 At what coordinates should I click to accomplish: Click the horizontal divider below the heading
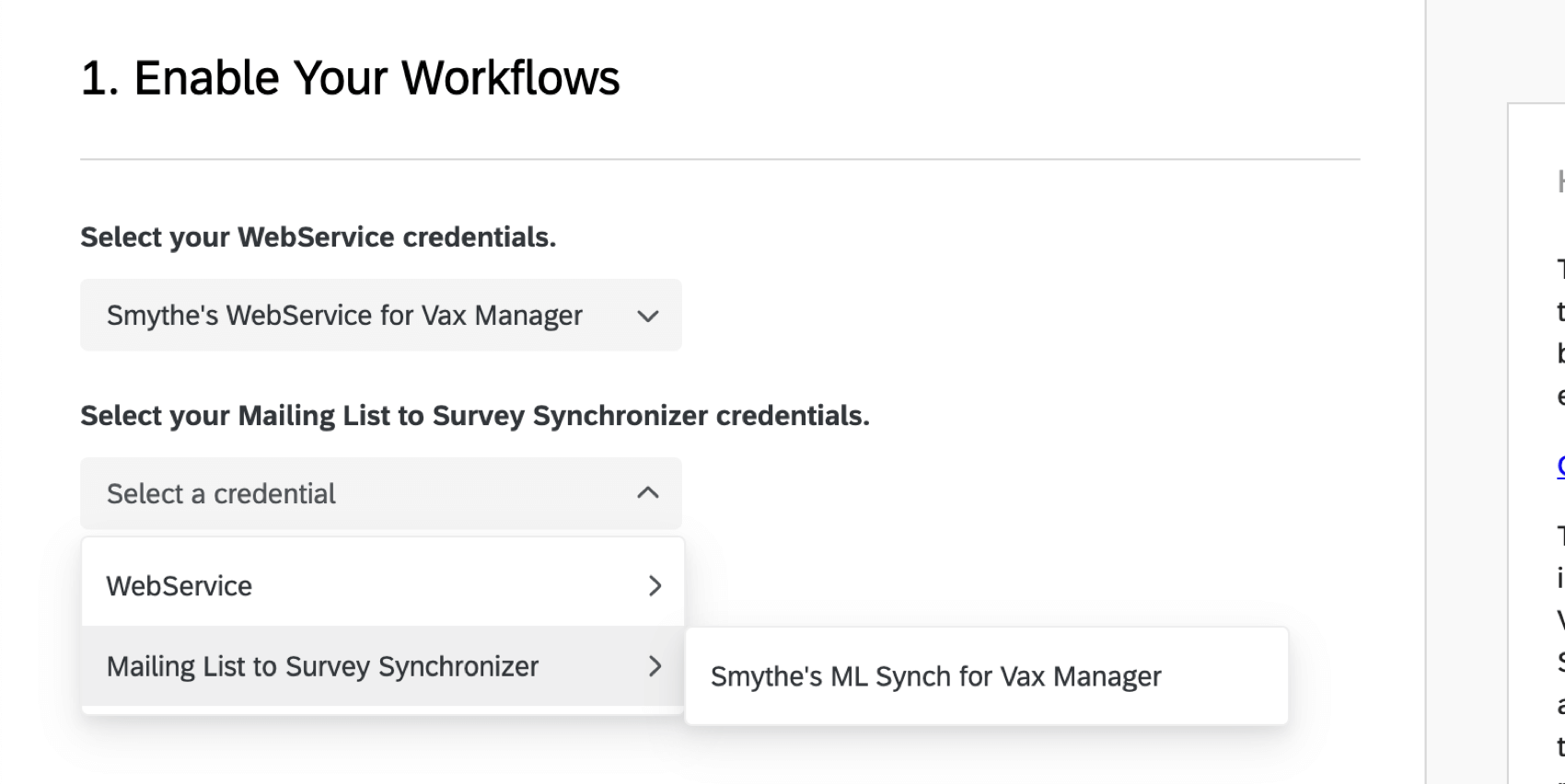(720, 159)
